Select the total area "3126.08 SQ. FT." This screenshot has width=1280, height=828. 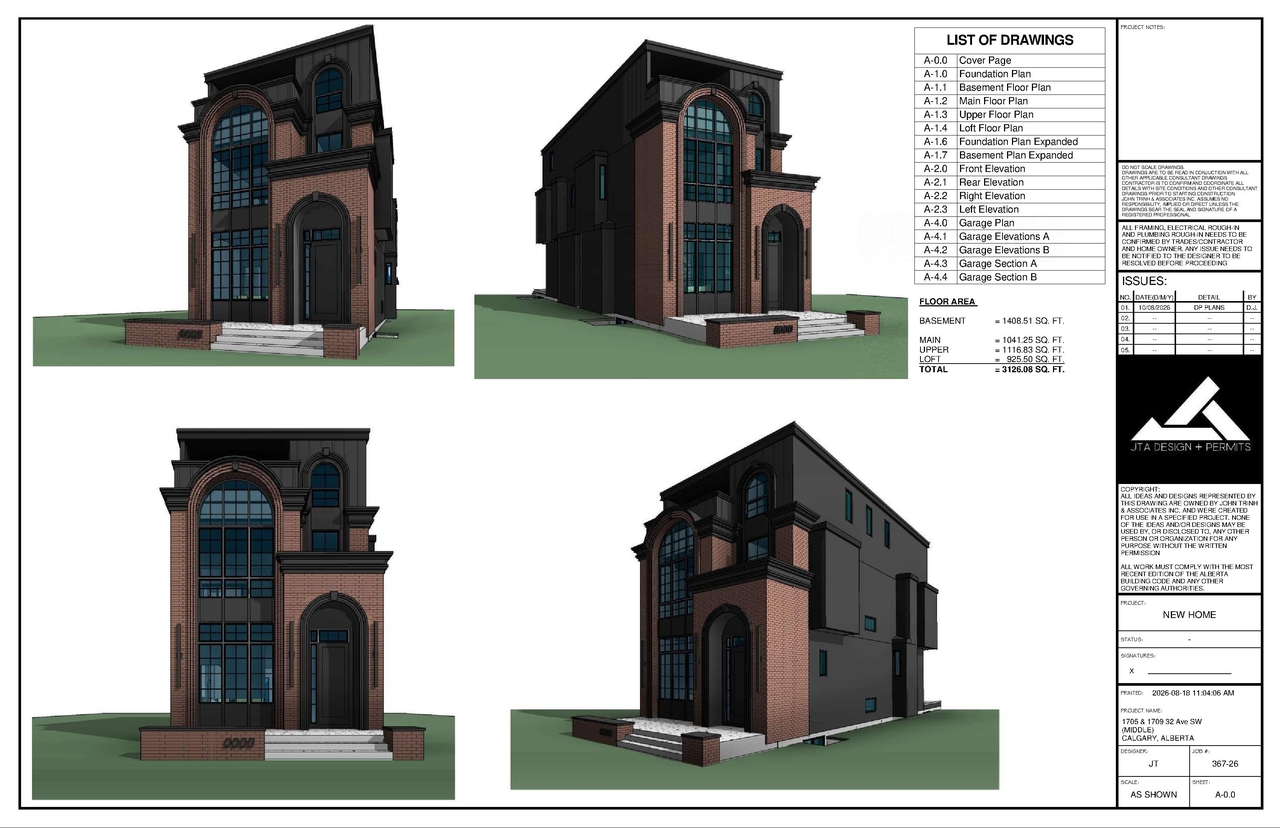(x=1033, y=369)
